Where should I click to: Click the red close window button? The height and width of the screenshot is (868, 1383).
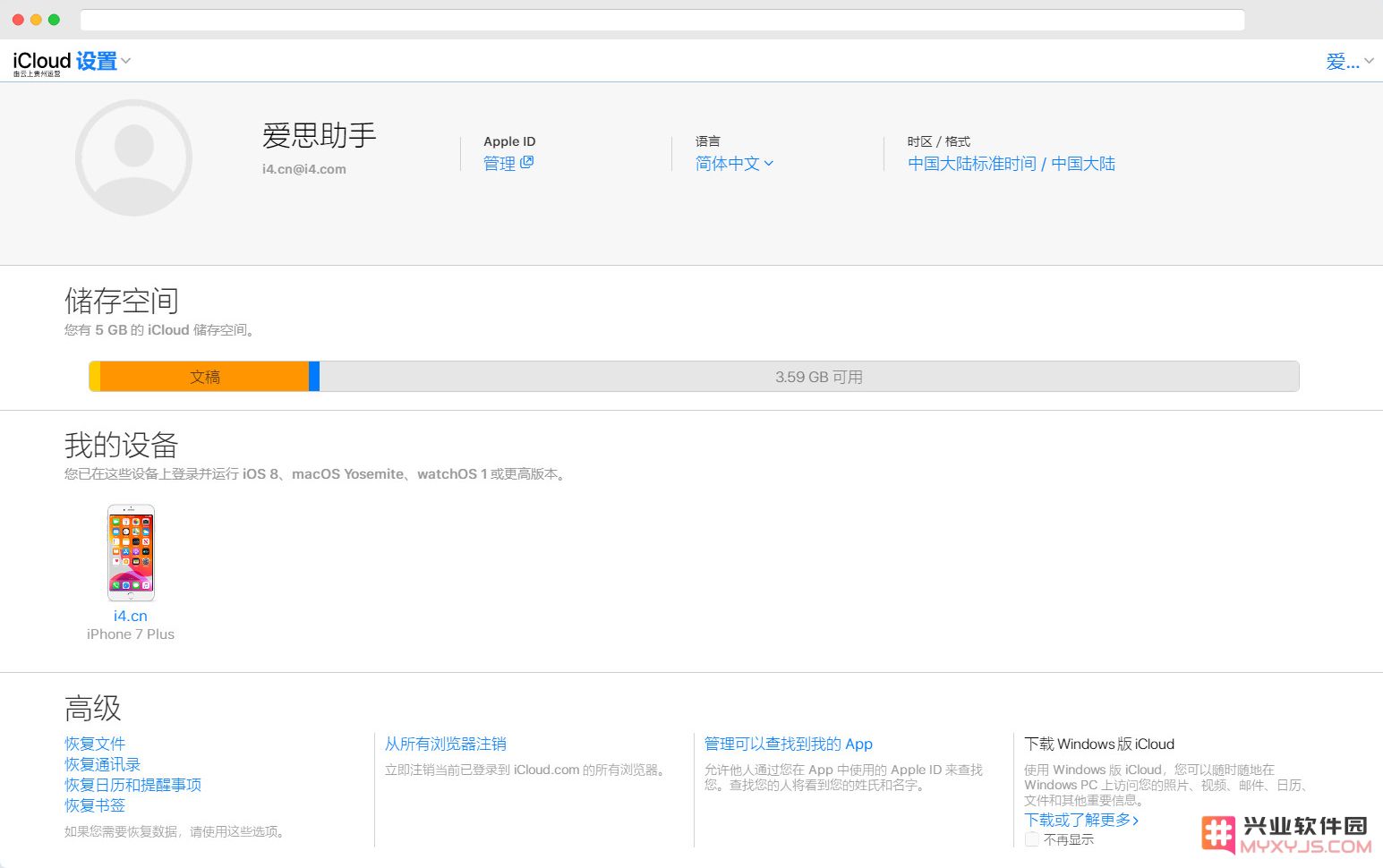click(18, 20)
